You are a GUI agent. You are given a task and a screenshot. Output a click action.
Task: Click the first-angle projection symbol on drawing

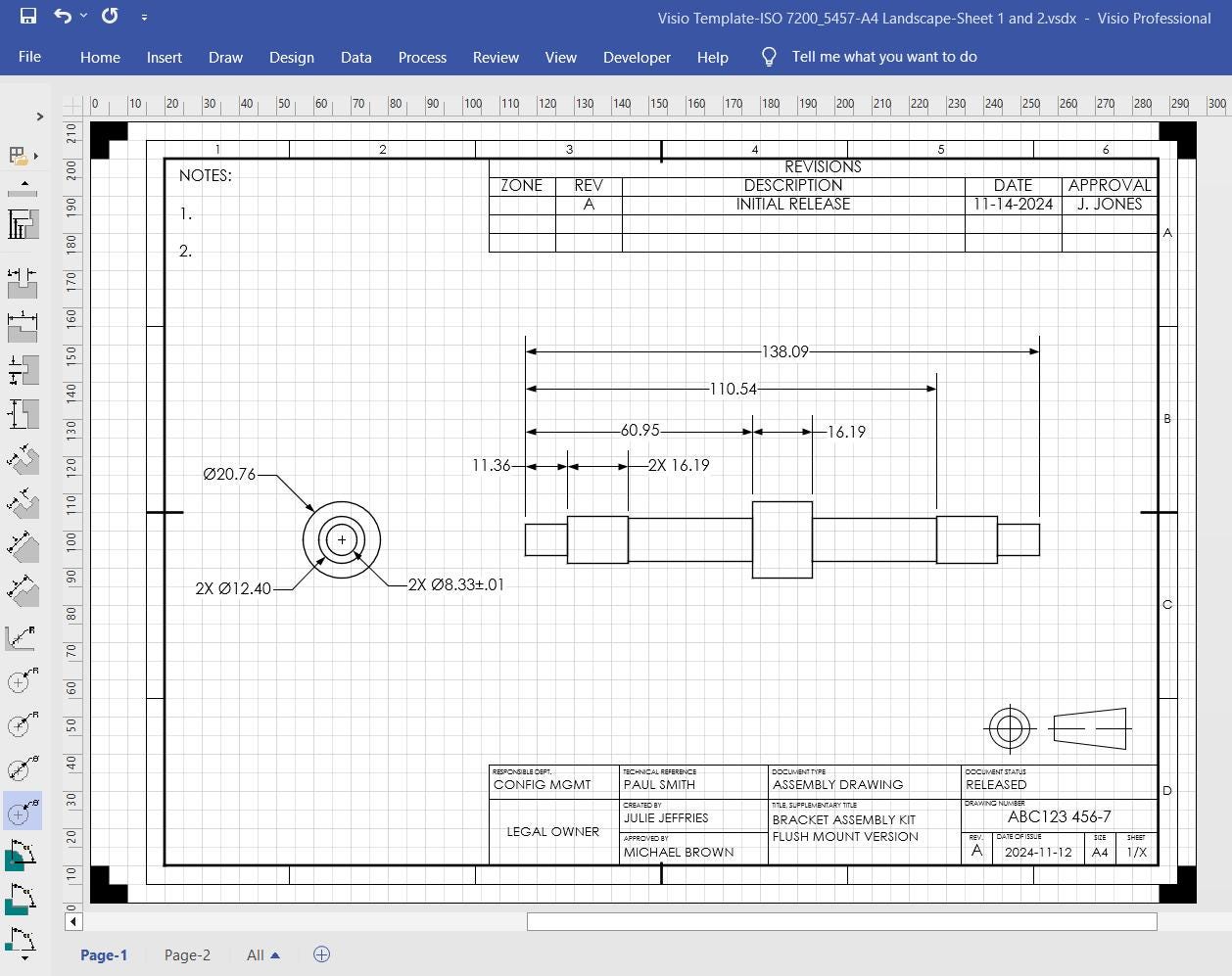(x=1057, y=728)
